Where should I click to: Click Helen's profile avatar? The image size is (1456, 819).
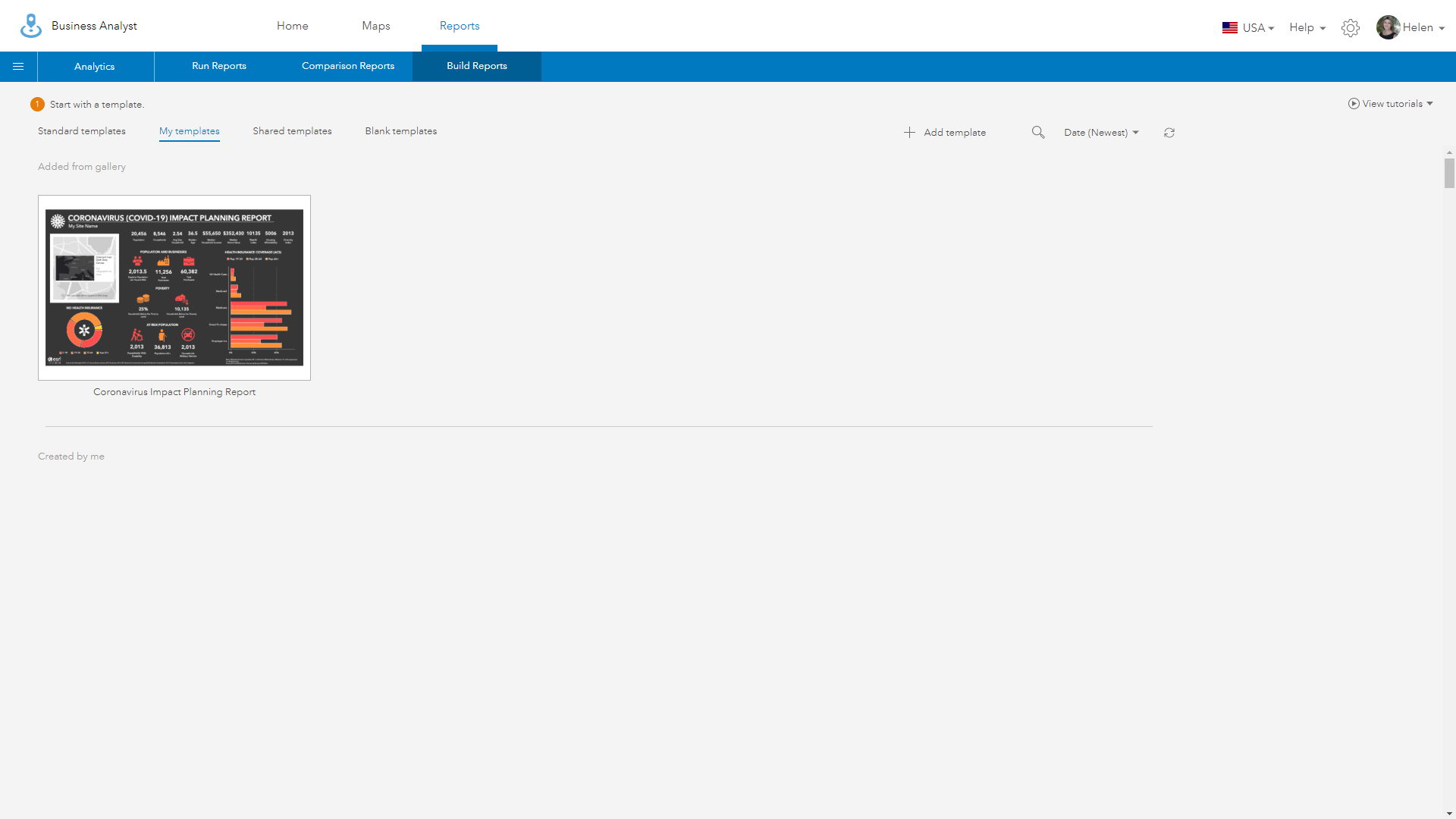(x=1388, y=27)
